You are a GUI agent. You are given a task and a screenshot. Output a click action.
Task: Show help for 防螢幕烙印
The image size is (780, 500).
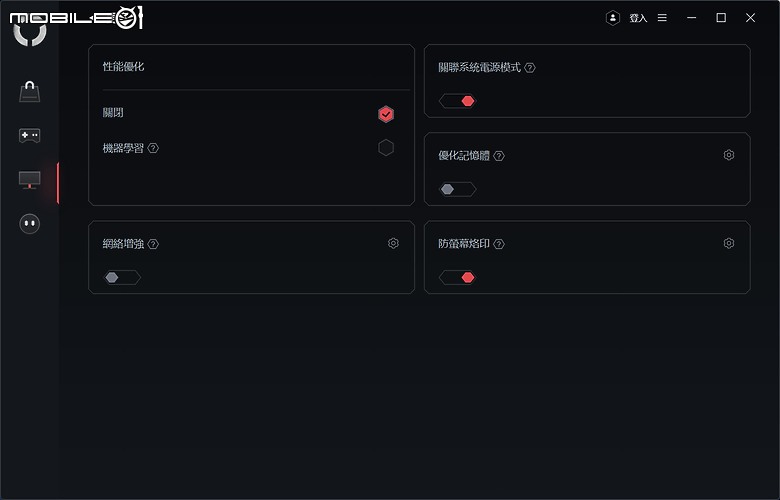(x=499, y=244)
